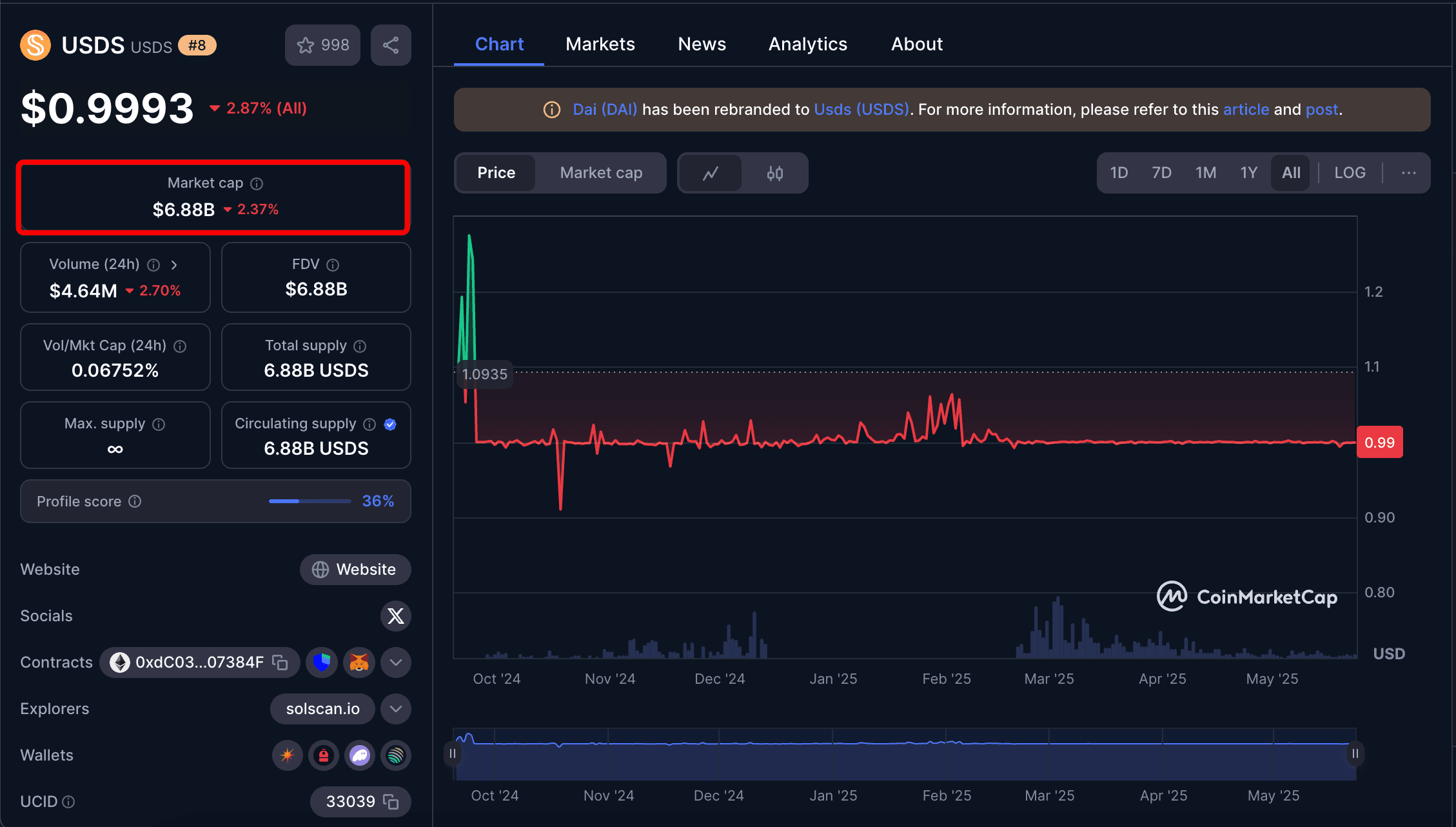
Task: Toggle LOG scale on chart
Action: click(x=1350, y=173)
